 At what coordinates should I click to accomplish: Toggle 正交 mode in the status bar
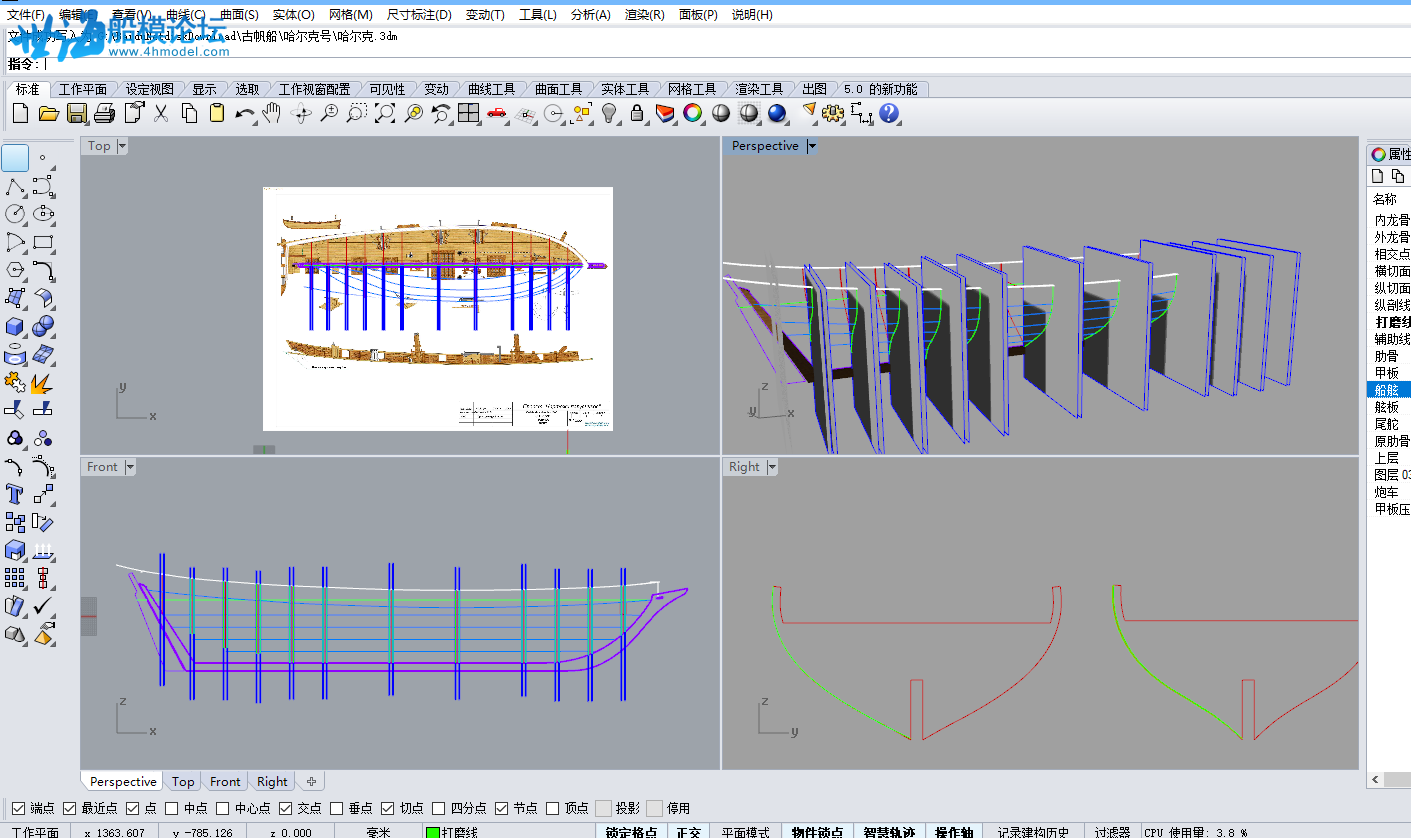tap(688, 832)
